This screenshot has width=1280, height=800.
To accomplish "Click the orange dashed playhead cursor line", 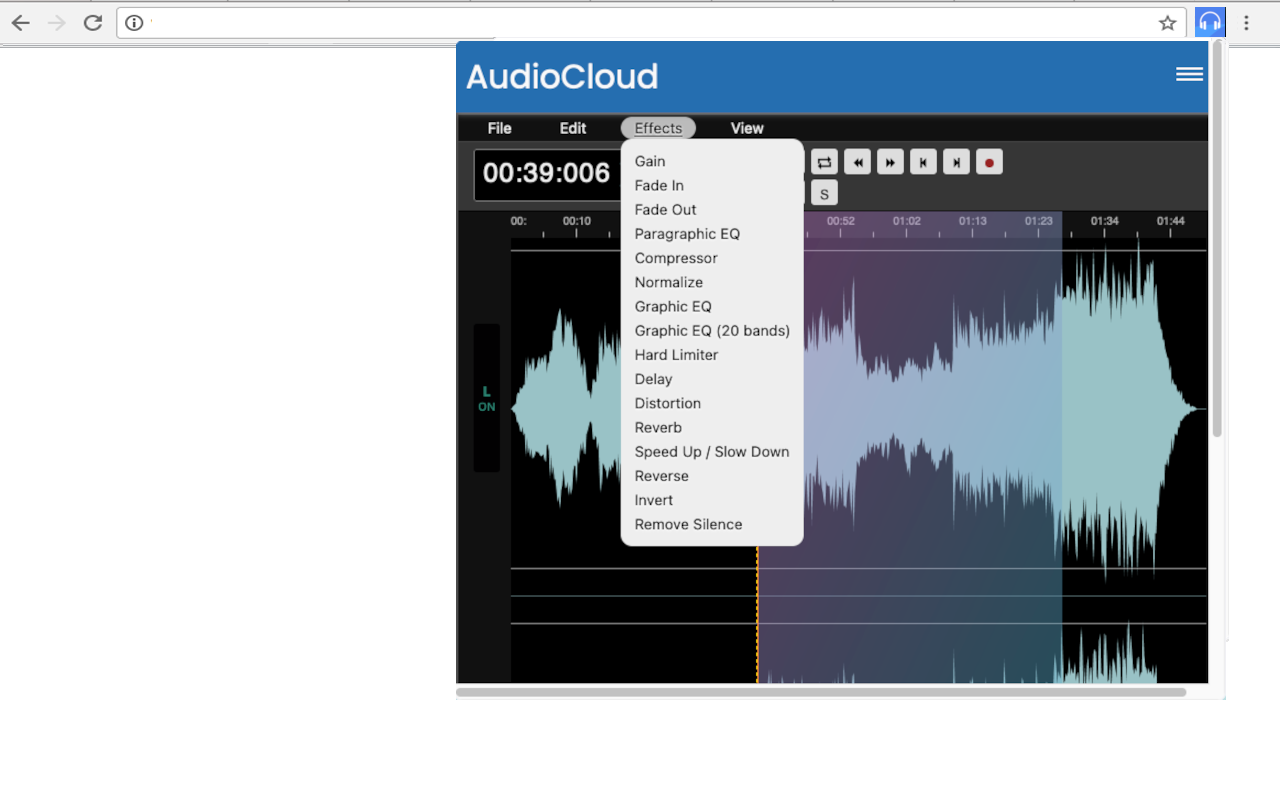I will coord(757,614).
